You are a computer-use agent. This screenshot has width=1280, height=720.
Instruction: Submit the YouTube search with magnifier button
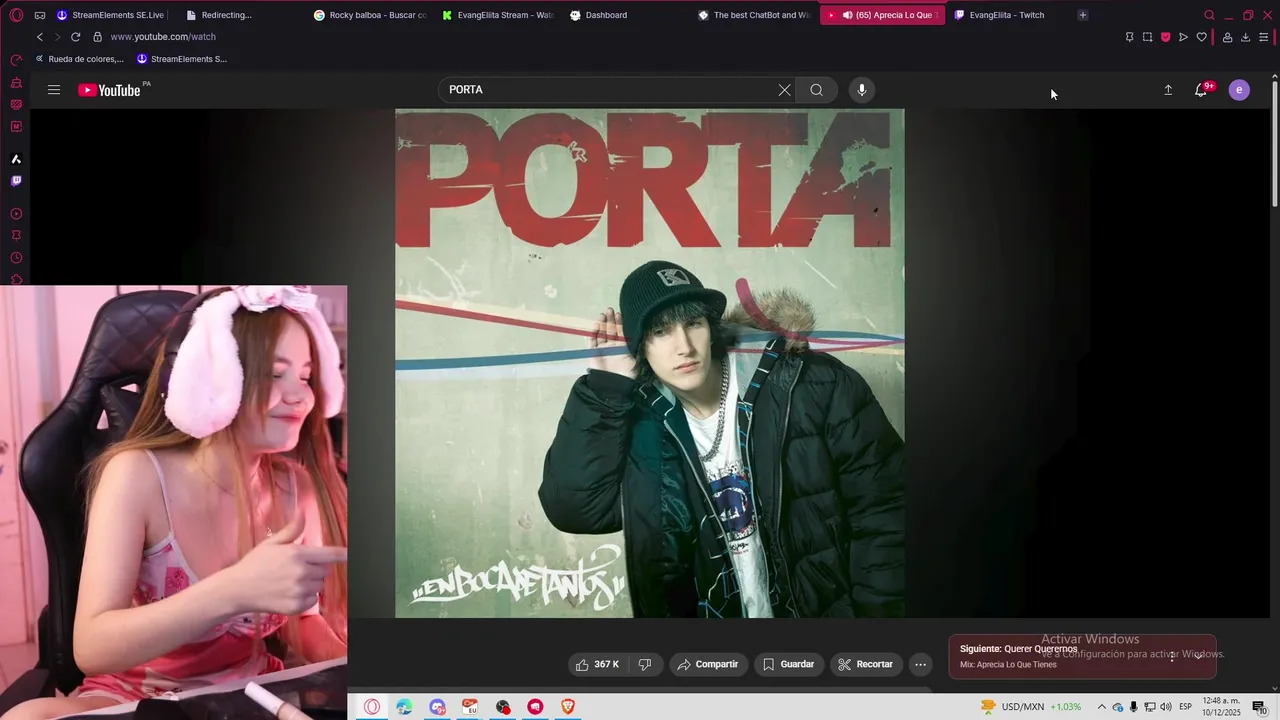pyautogui.click(x=817, y=90)
